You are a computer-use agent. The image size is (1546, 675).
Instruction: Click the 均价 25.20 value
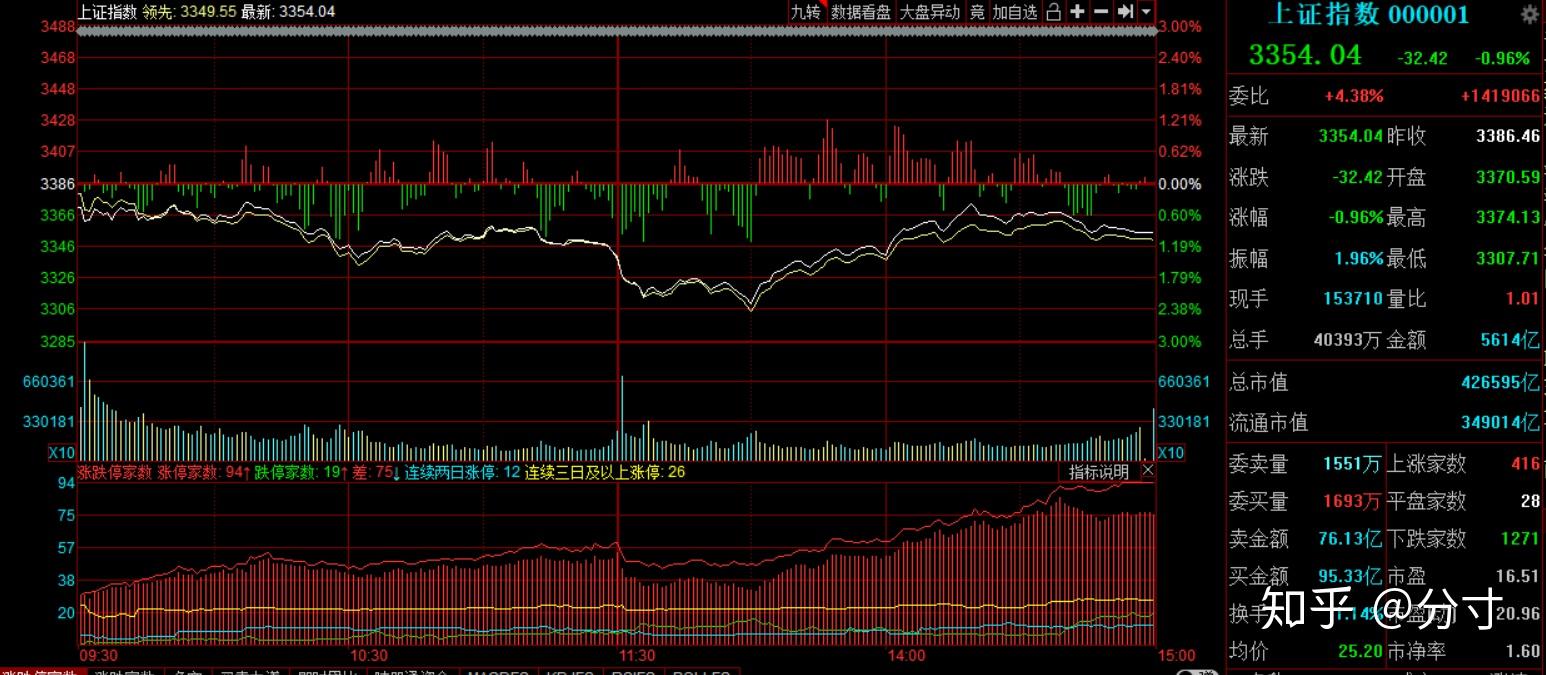[1360, 651]
